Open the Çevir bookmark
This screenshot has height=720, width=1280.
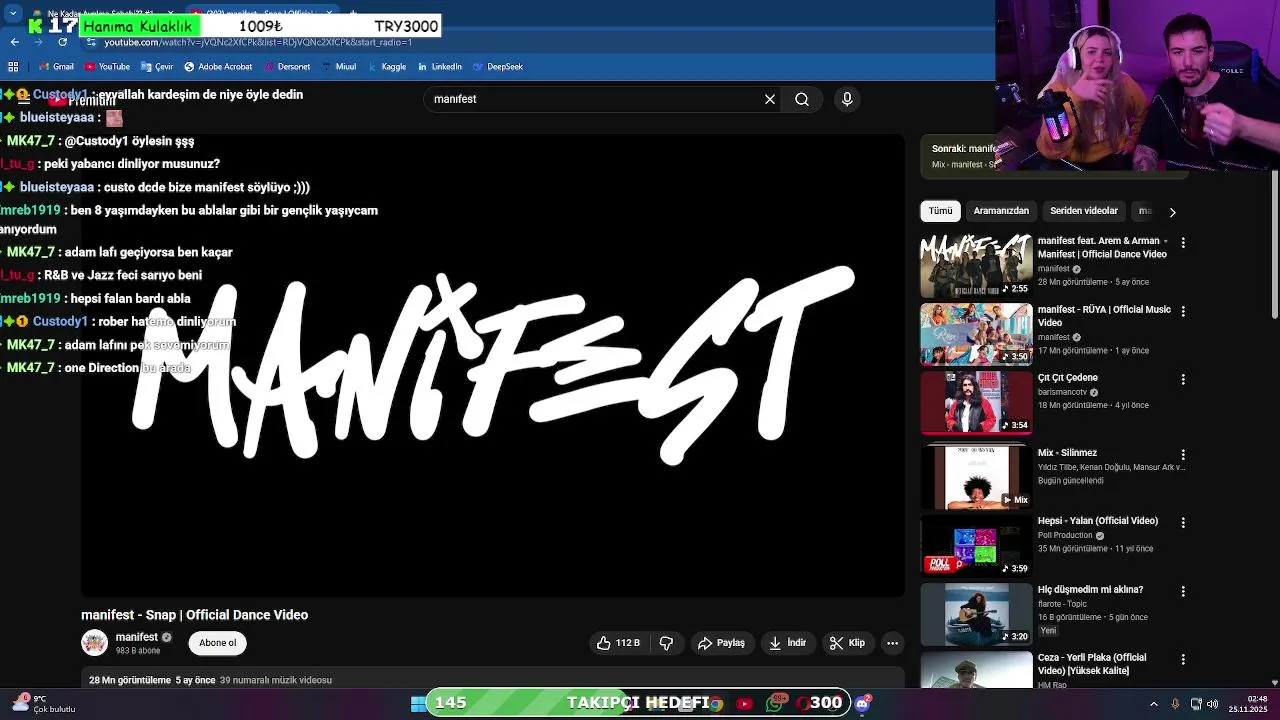(x=157, y=67)
